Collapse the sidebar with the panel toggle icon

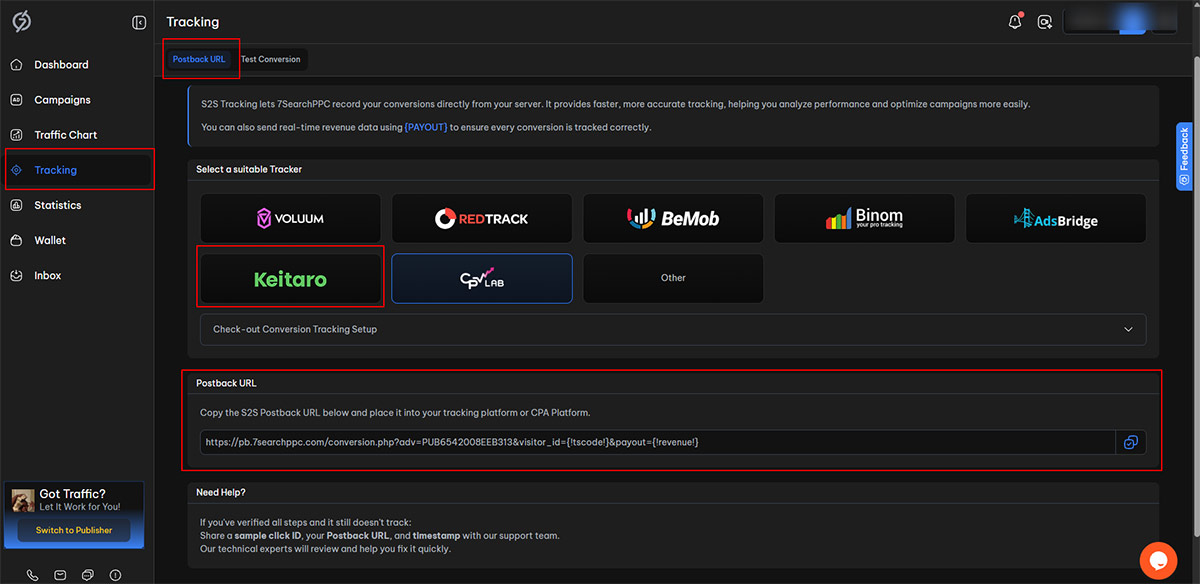coord(139,22)
